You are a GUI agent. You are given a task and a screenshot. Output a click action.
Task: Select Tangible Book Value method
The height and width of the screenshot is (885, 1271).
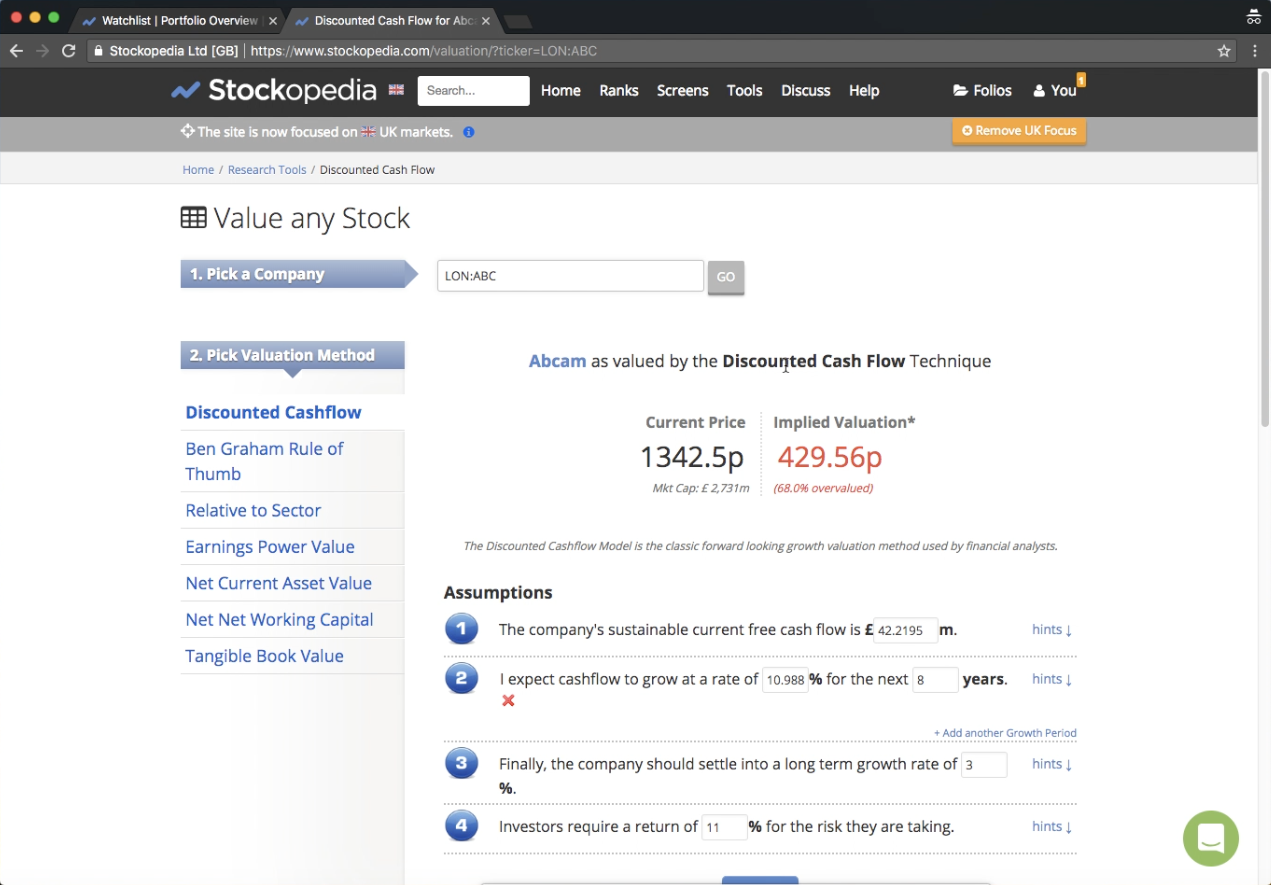[x=264, y=656]
